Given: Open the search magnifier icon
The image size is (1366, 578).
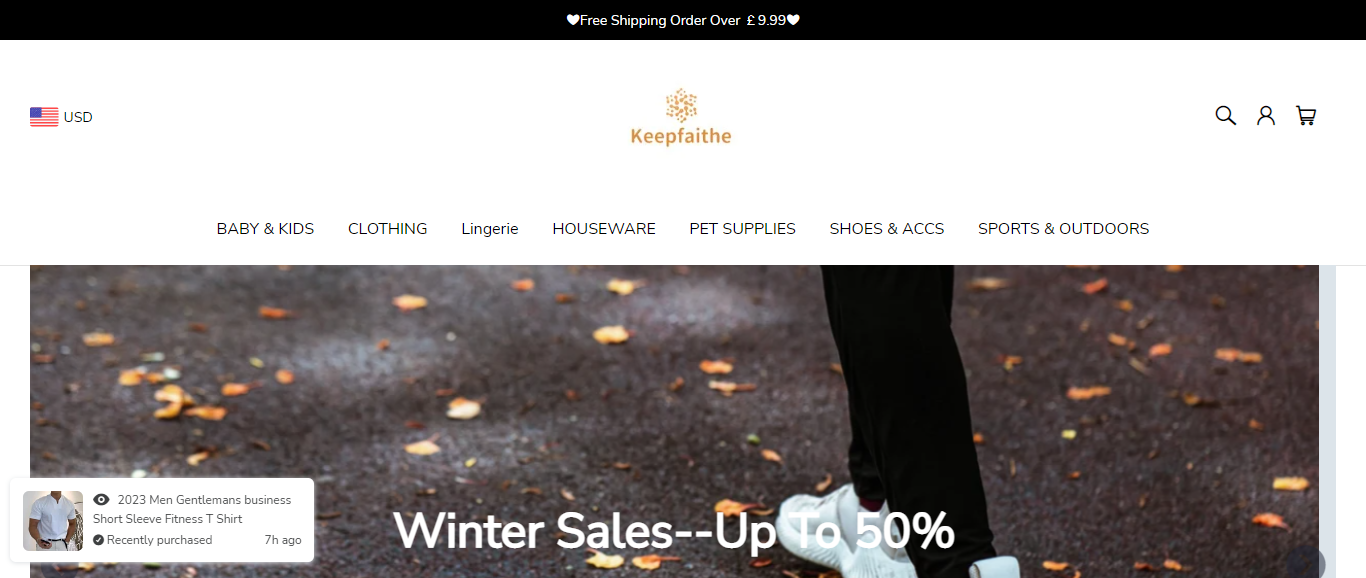Looking at the screenshot, I should click(1225, 116).
